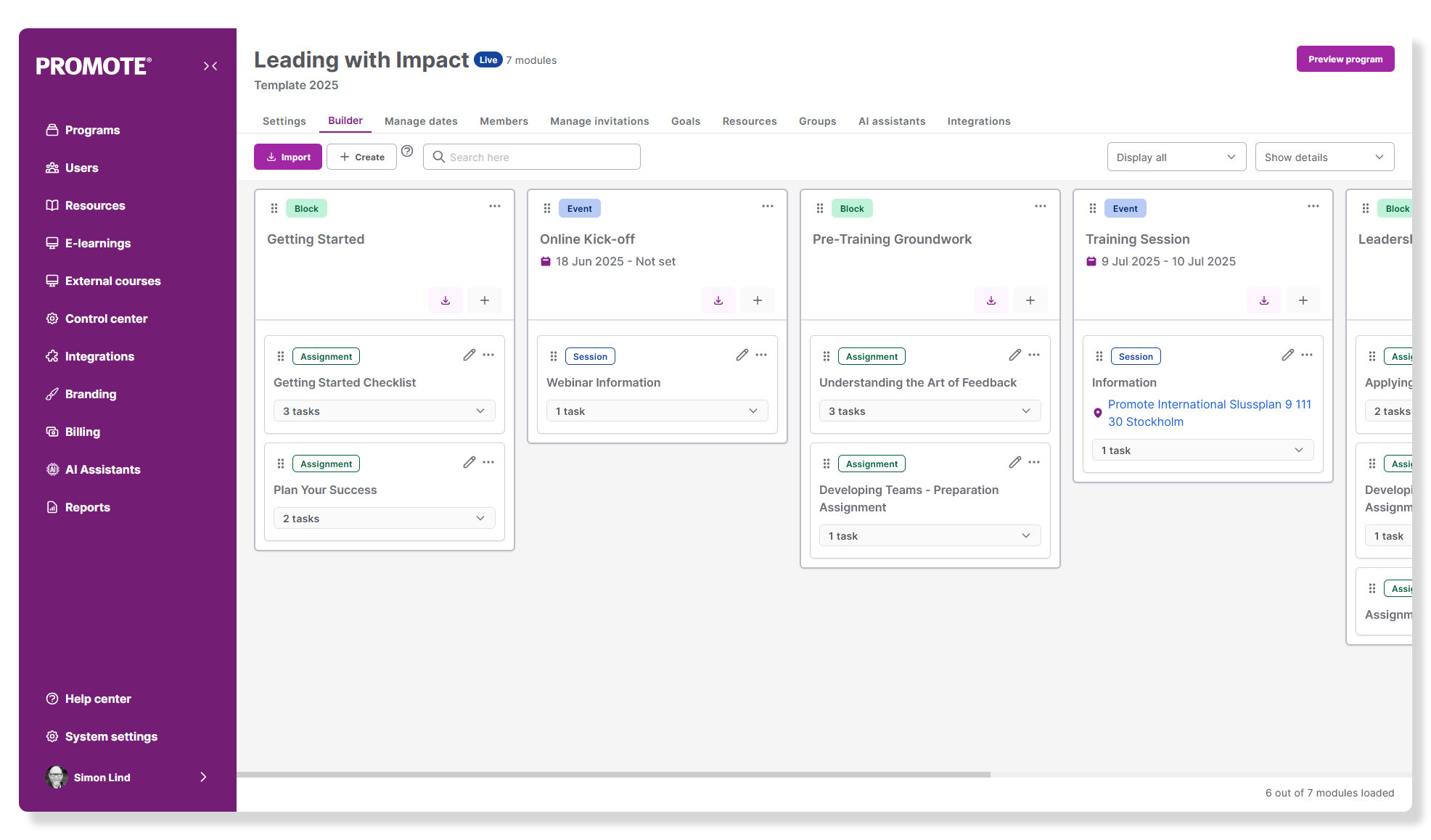Open the Display all dropdown
1431x840 pixels.
pyautogui.click(x=1176, y=157)
